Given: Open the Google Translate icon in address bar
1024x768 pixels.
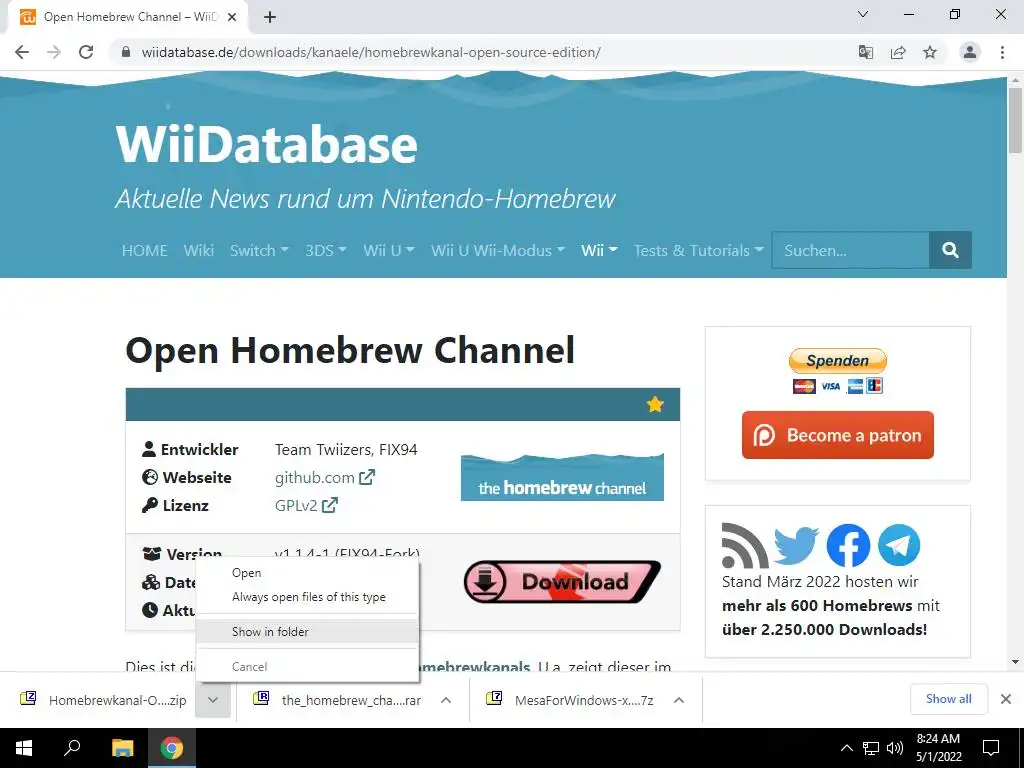Looking at the screenshot, I should 866,52.
